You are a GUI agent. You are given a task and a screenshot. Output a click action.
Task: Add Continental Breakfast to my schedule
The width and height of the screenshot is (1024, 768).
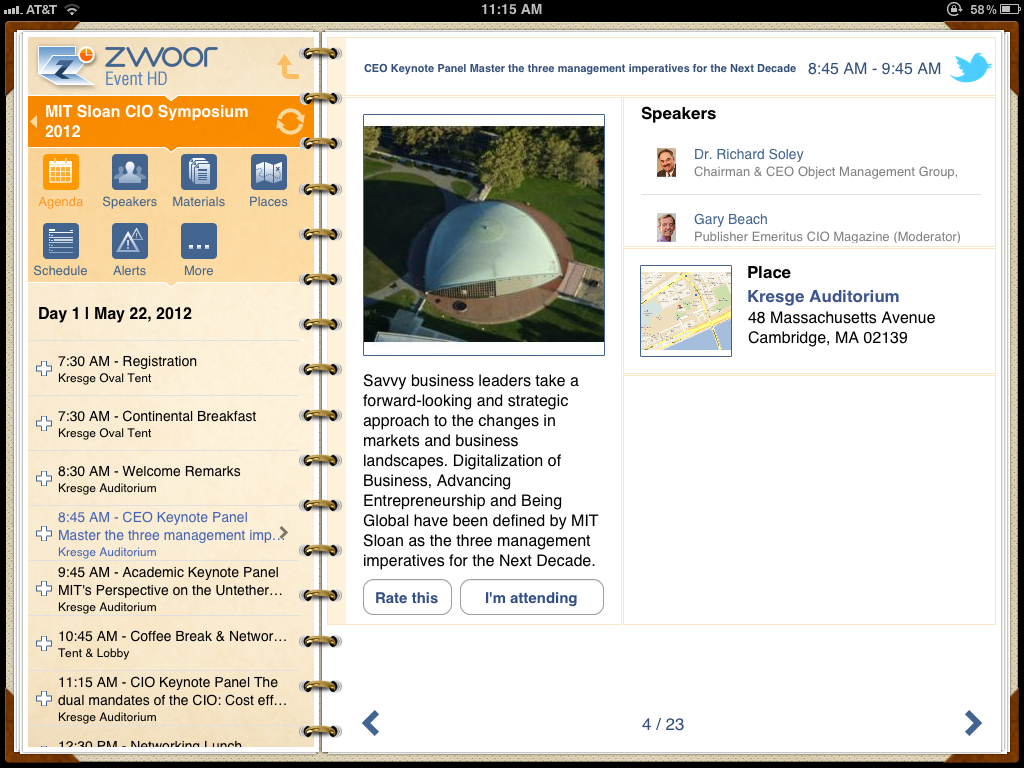(44, 423)
